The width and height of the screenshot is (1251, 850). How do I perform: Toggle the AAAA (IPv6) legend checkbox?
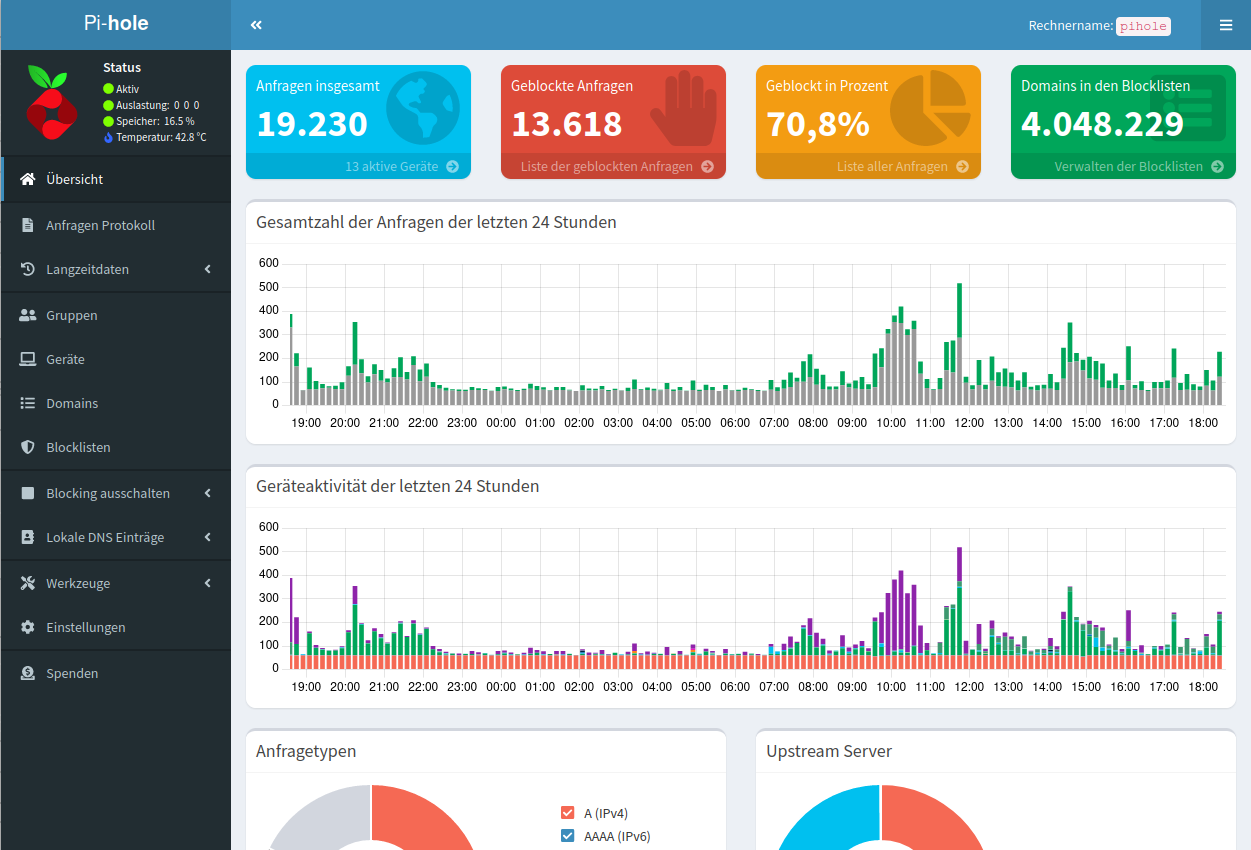[568, 836]
